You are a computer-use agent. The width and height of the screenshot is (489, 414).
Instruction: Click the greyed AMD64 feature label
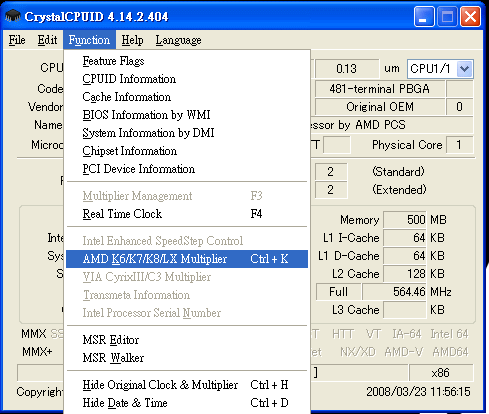(450, 352)
